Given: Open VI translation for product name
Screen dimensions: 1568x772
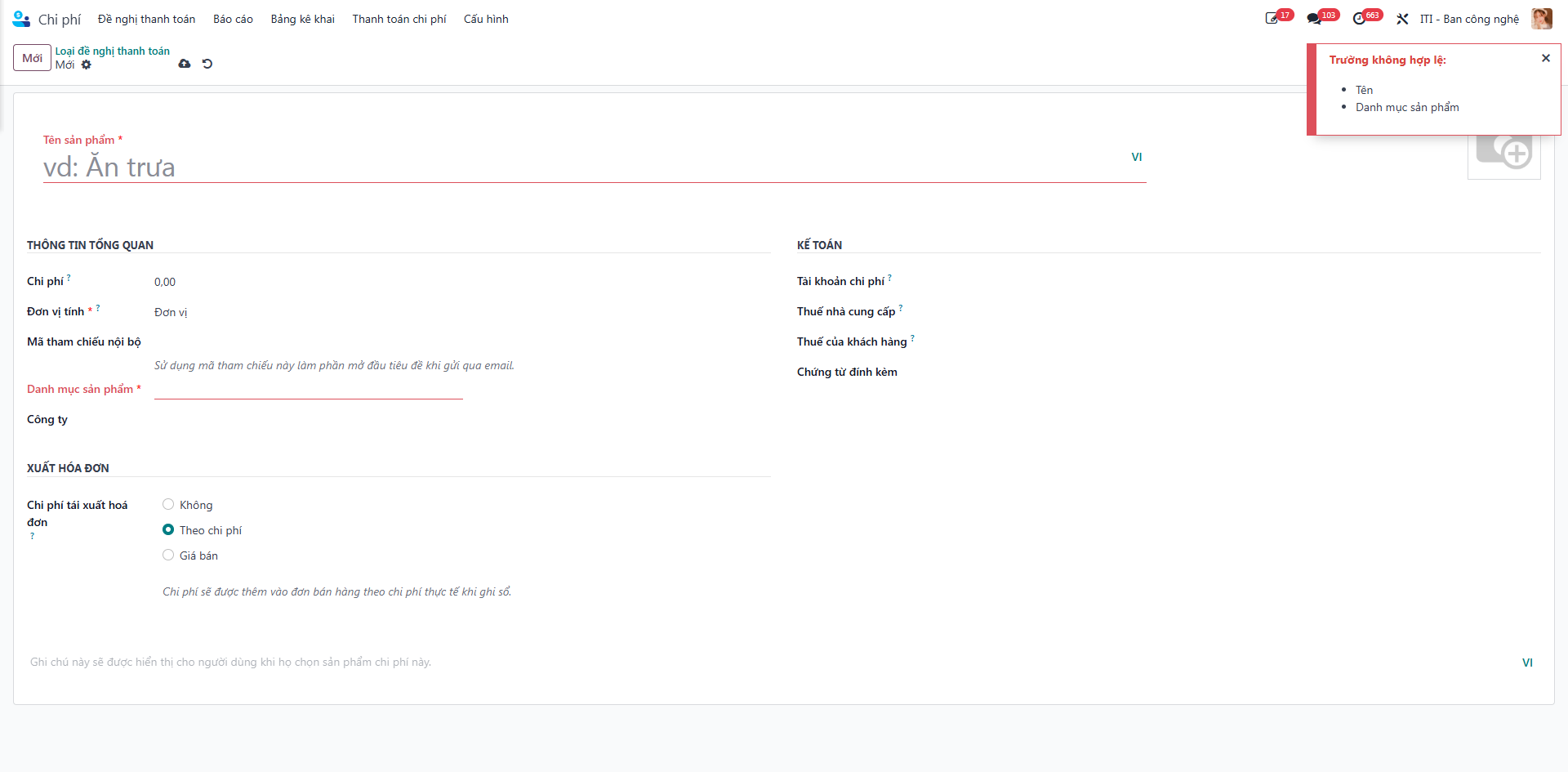Looking at the screenshot, I should (x=1136, y=157).
